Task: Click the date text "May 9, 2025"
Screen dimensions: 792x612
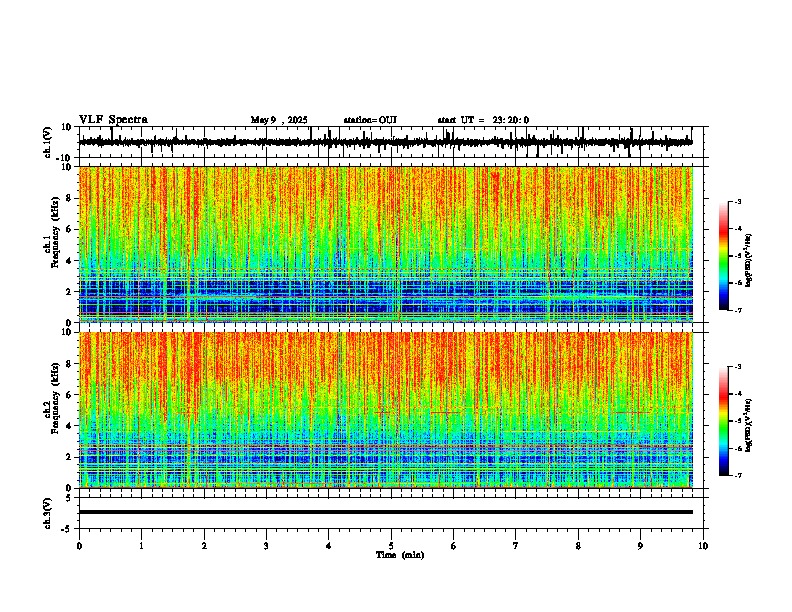Action: 279,120
